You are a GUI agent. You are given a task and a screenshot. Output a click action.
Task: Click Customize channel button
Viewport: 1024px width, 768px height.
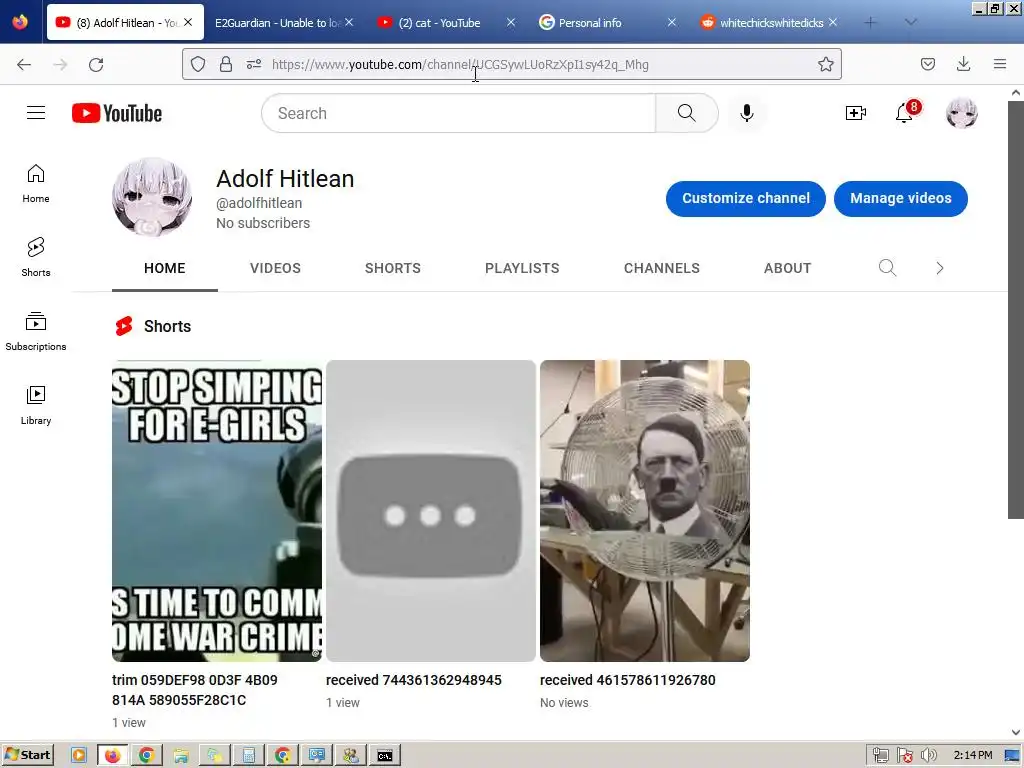[746, 199]
